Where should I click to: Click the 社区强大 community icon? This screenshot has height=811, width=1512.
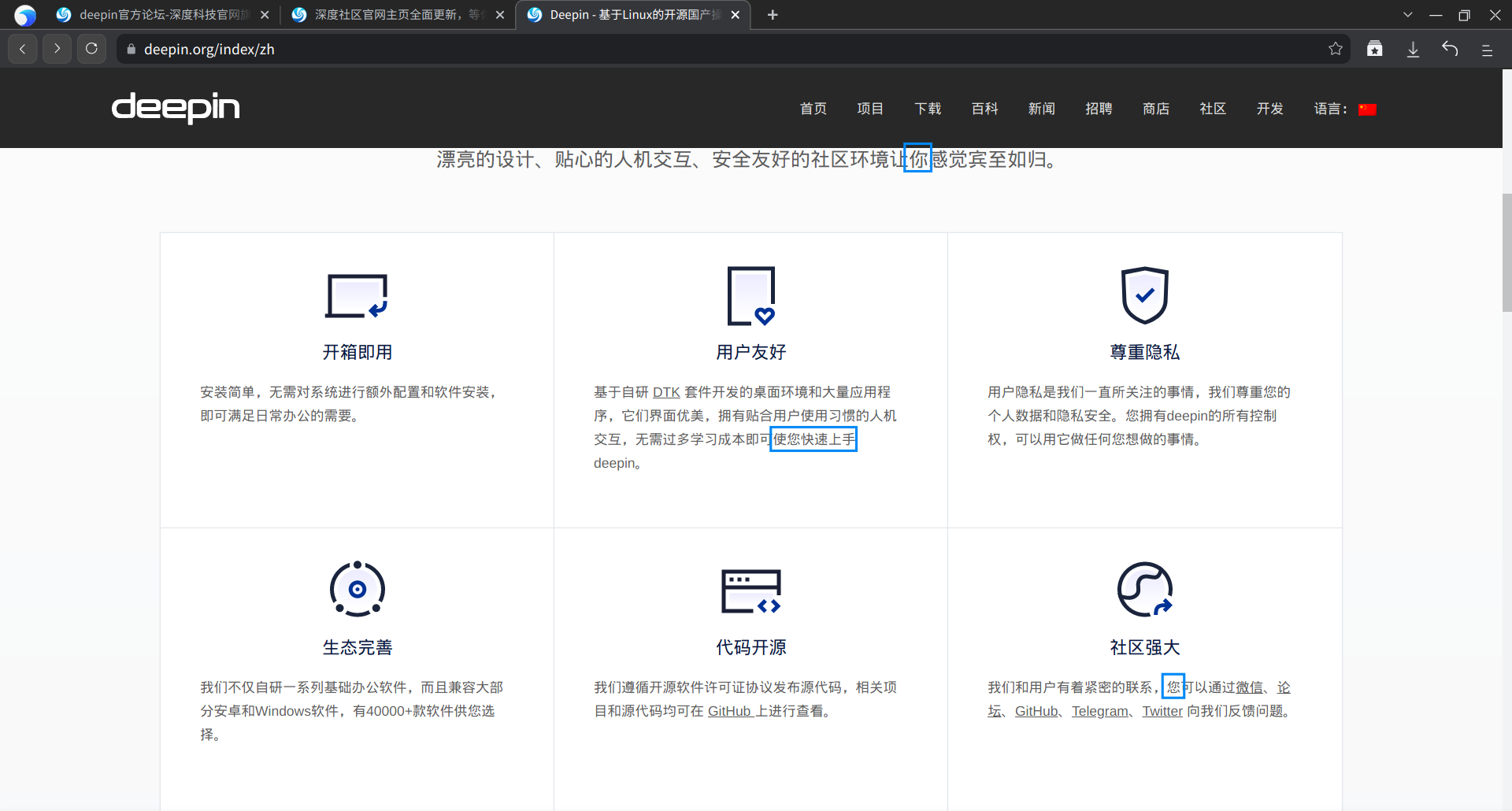(x=1144, y=590)
